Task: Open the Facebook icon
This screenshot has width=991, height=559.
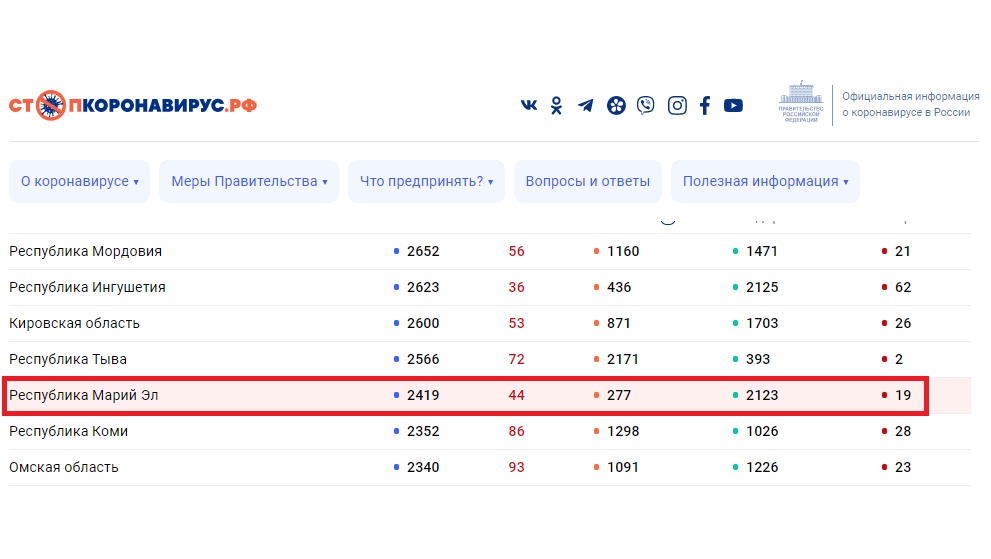Action: tap(705, 105)
